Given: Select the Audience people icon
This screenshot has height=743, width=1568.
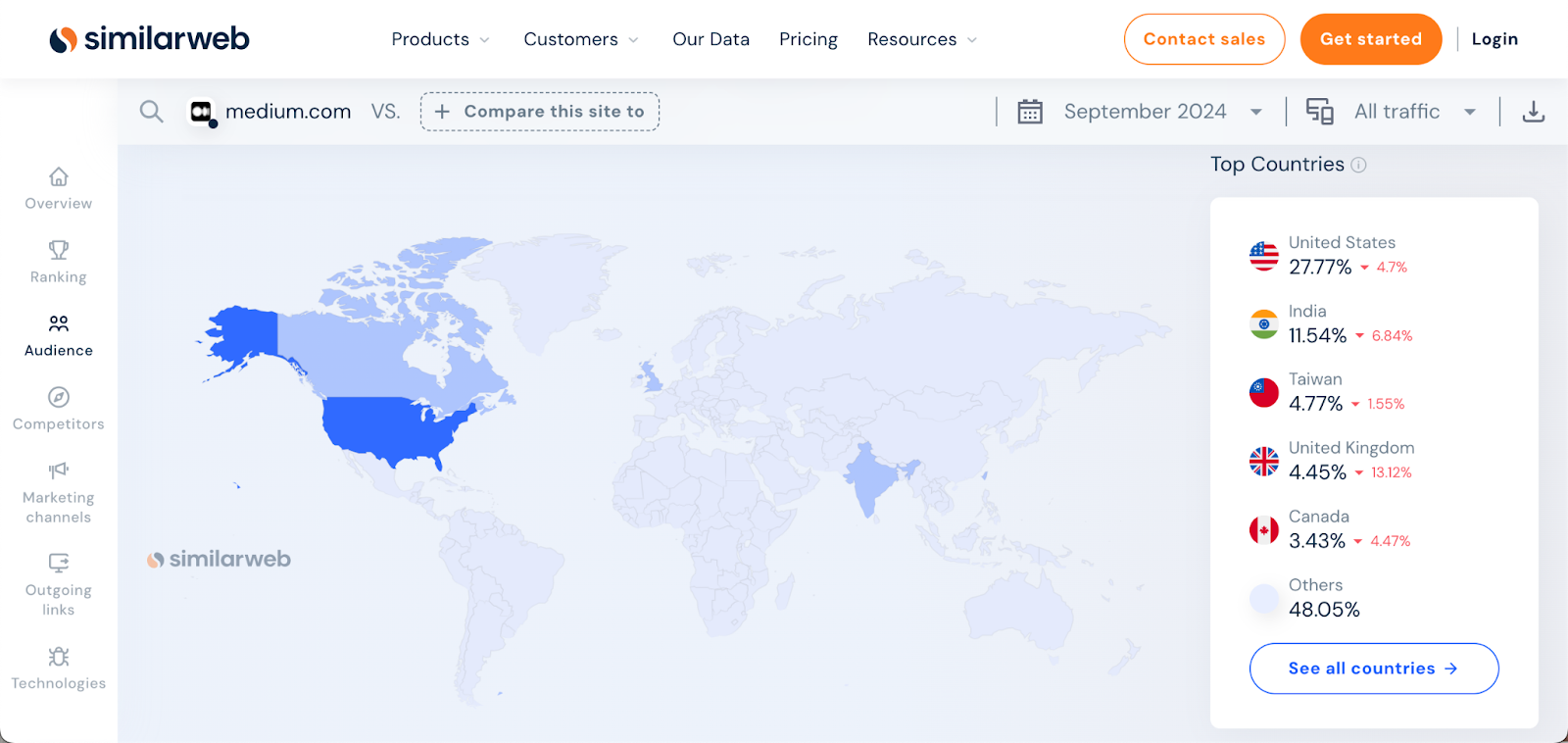Looking at the screenshot, I should tap(59, 323).
